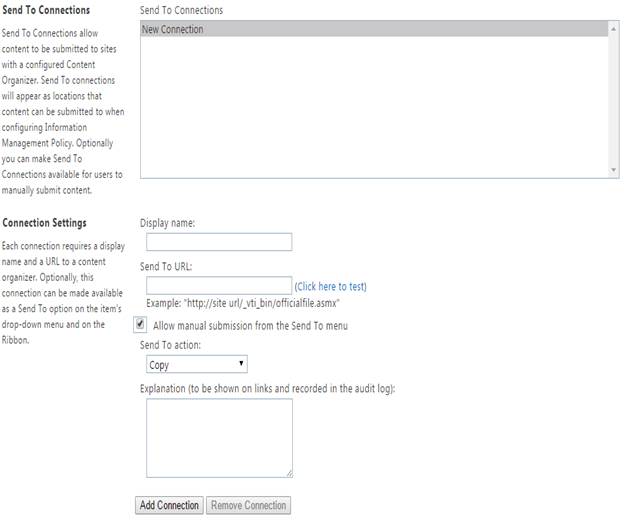Click the Send To URL label
Screen dimensions: 624x531
pyautogui.click(x=166, y=267)
